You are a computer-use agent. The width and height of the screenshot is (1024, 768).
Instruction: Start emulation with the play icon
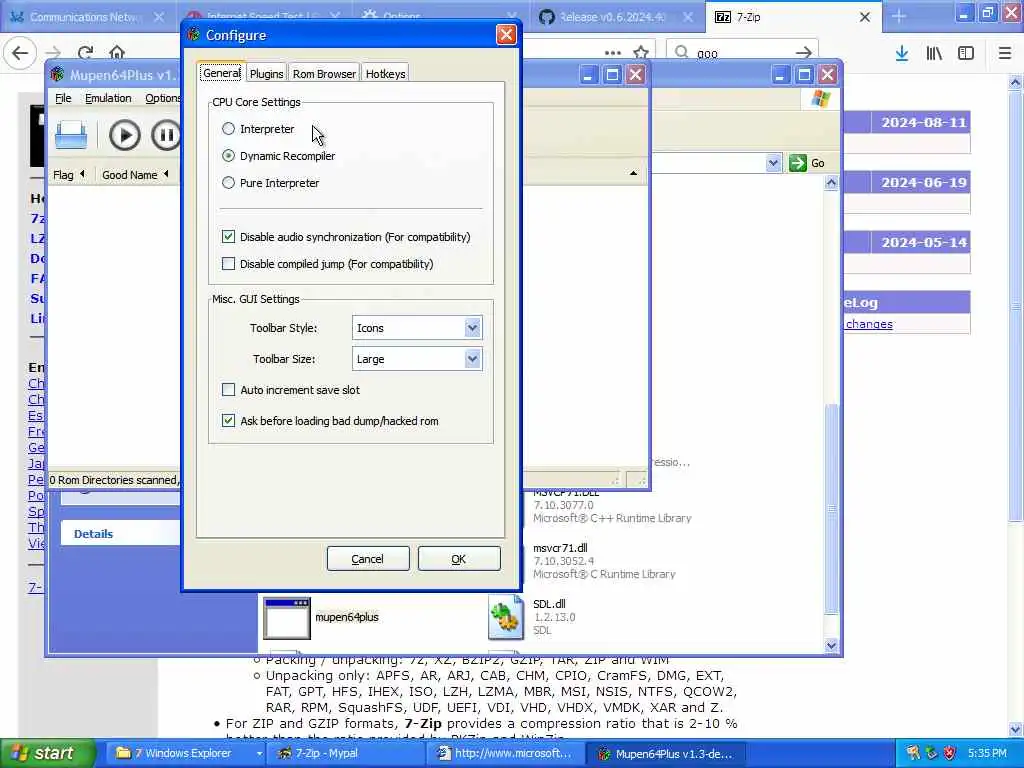(124, 135)
